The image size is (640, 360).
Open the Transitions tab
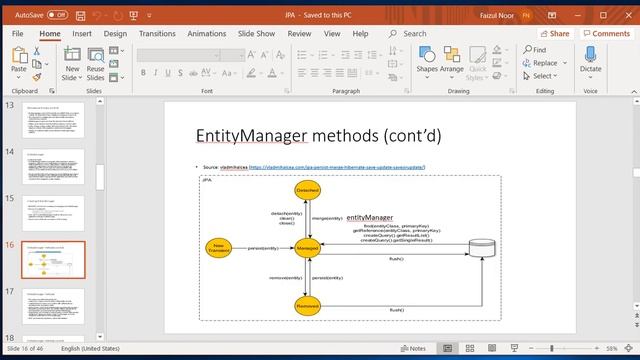click(157, 33)
